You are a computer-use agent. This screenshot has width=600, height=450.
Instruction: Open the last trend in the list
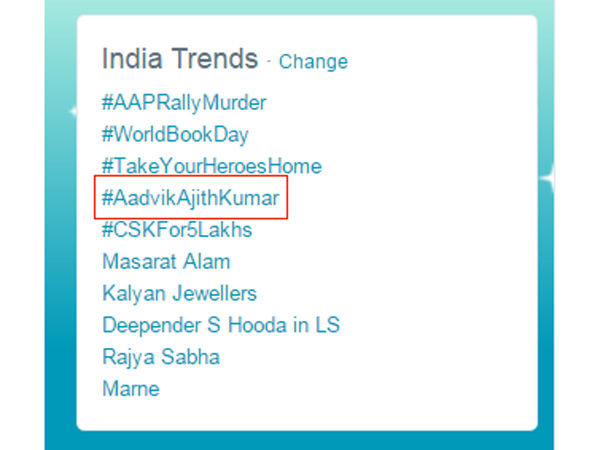(130, 389)
